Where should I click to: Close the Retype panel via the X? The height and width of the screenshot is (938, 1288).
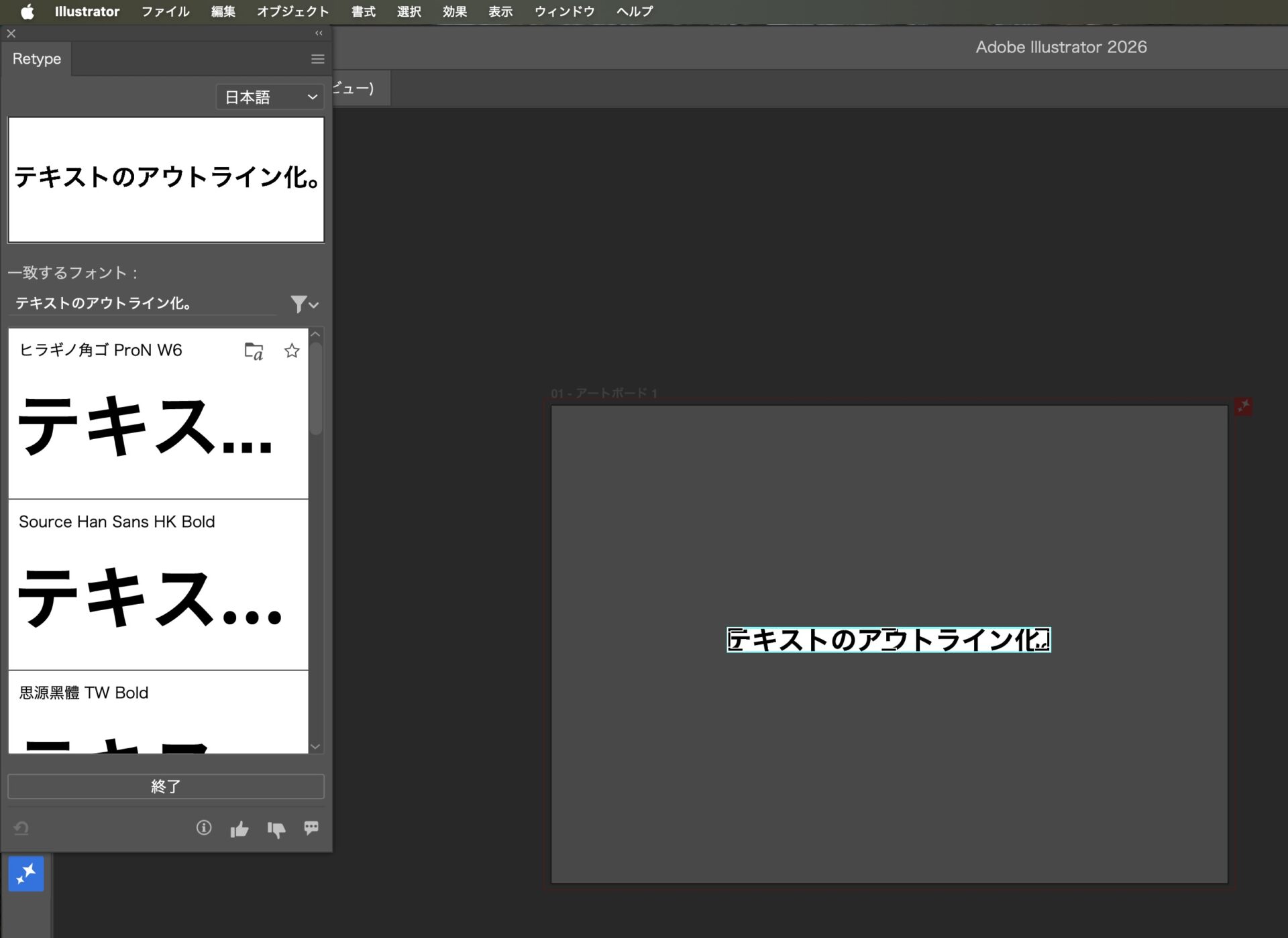tap(11, 33)
